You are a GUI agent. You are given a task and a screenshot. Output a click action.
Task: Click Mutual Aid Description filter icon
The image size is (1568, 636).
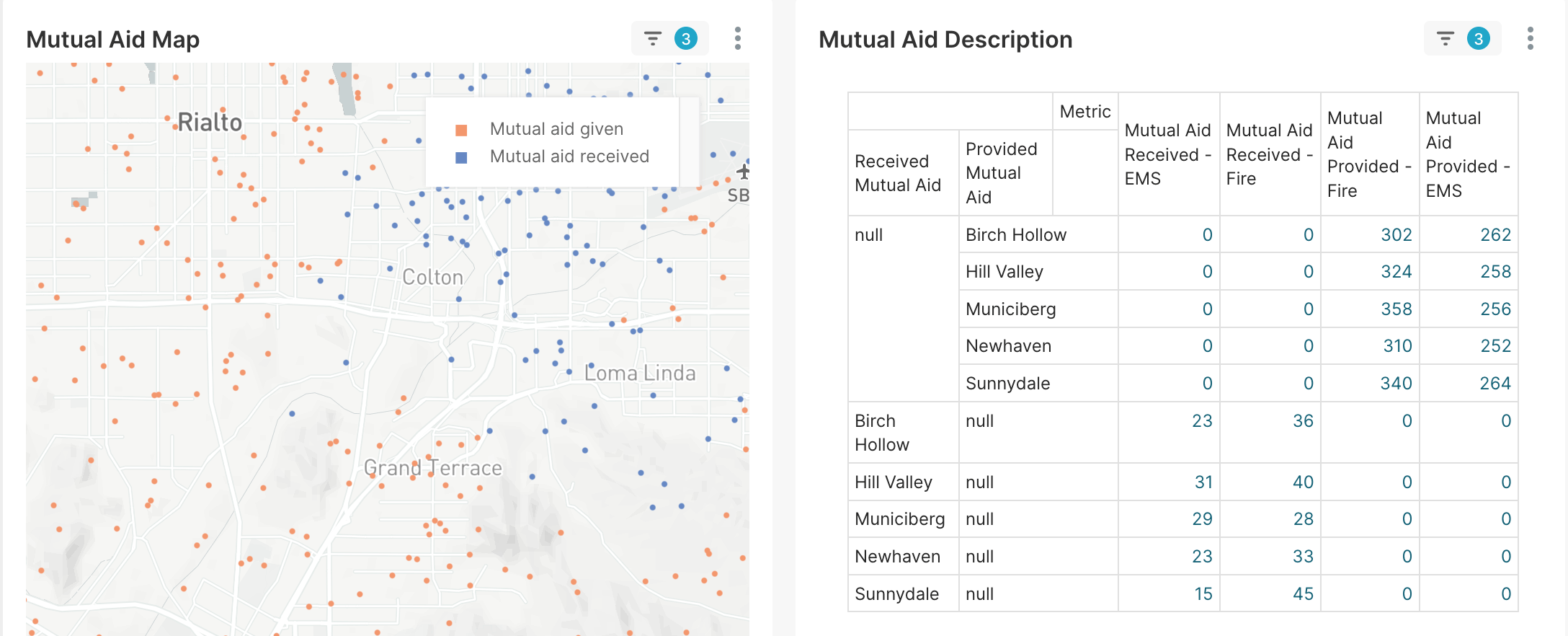pyautogui.click(x=1445, y=39)
